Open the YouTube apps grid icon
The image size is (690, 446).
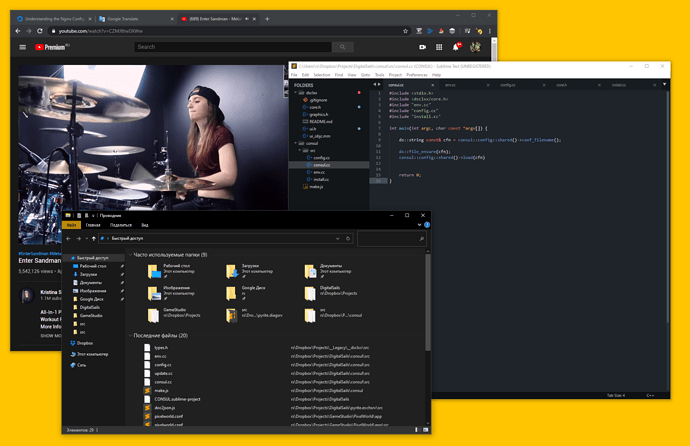[439, 47]
